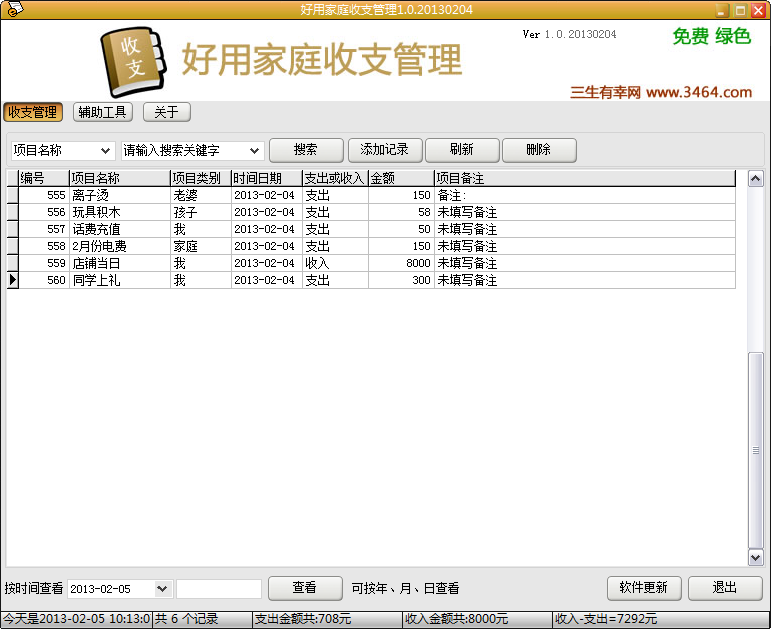Image resolution: width=771 pixels, height=629 pixels.
Task: Click the 老婆 category cell
Action: [x=201, y=195]
